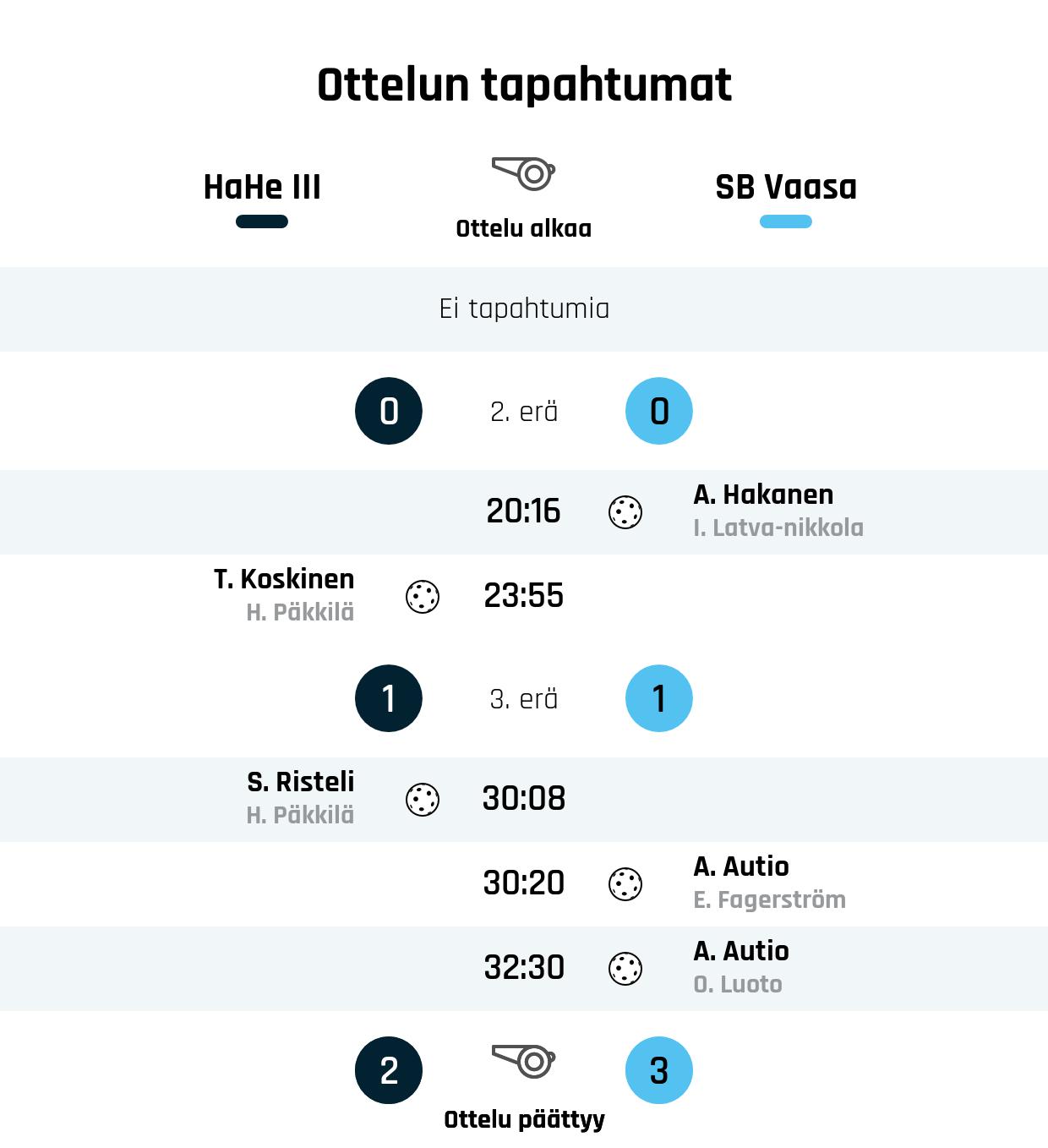The height and width of the screenshot is (1148, 1048).
Task: Select the HaHe III team name
Action: [x=262, y=187]
